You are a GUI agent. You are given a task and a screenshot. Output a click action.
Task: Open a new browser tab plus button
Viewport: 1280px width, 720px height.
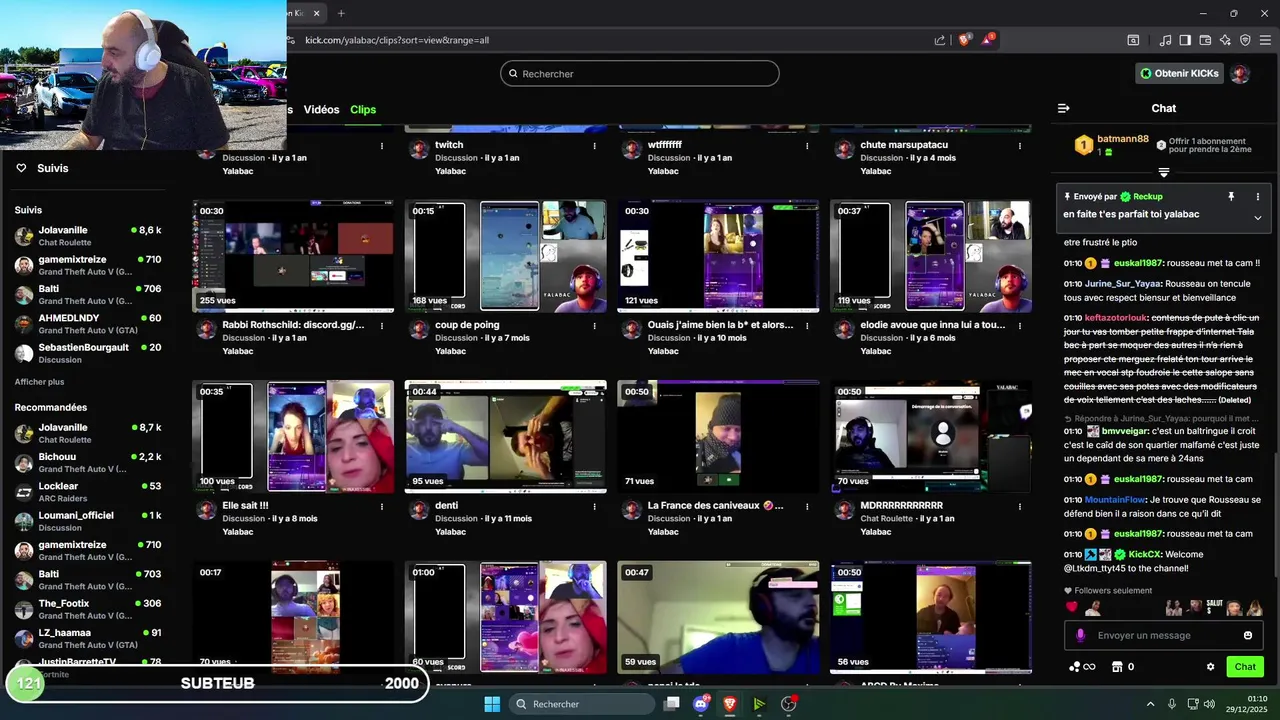[341, 13]
